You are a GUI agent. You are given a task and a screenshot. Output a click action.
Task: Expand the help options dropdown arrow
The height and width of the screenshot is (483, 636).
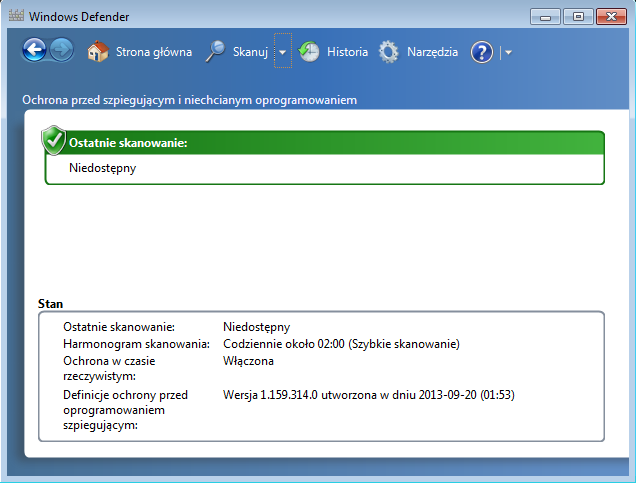(x=508, y=52)
